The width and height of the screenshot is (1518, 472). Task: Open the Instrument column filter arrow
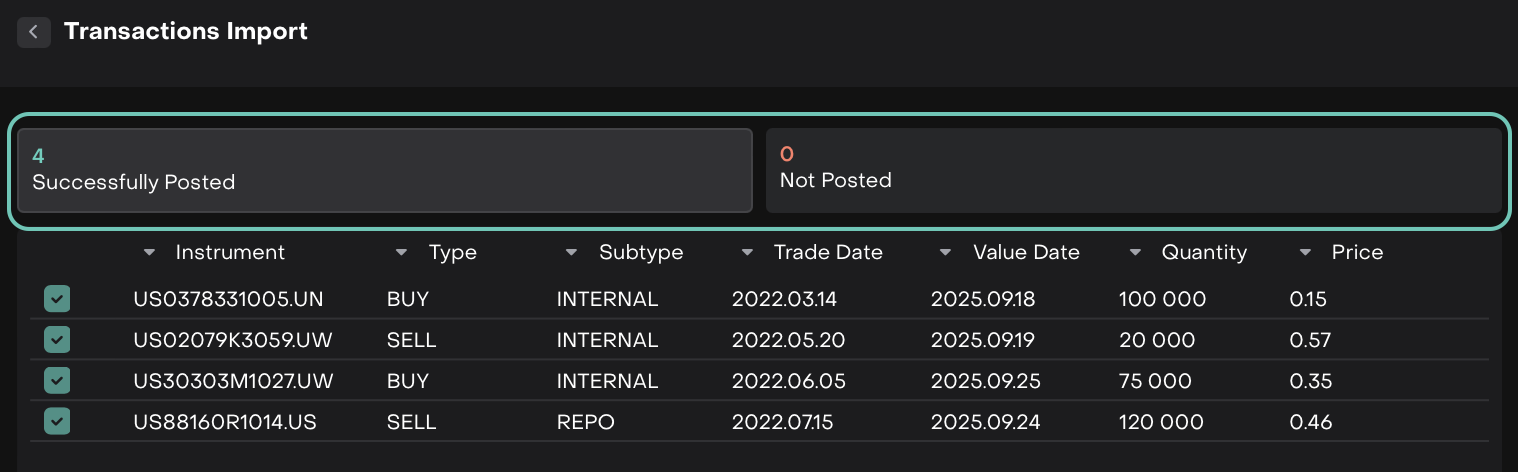(x=150, y=253)
